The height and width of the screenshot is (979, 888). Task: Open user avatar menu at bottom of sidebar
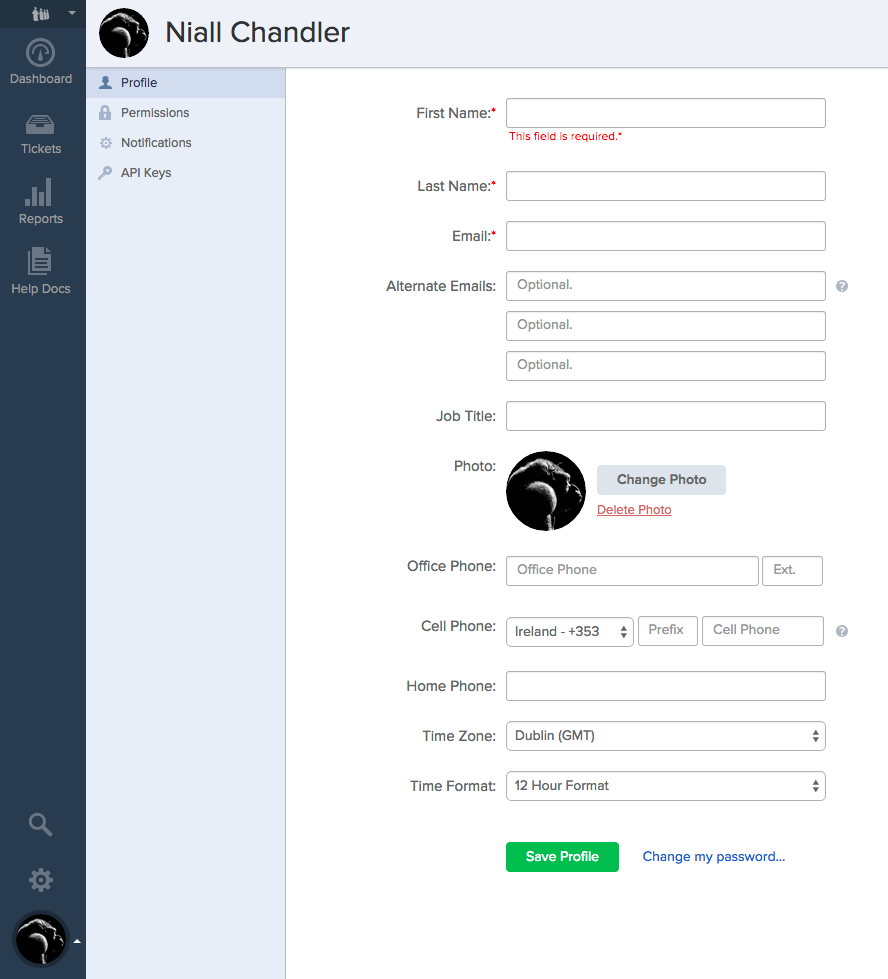[x=41, y=939]
